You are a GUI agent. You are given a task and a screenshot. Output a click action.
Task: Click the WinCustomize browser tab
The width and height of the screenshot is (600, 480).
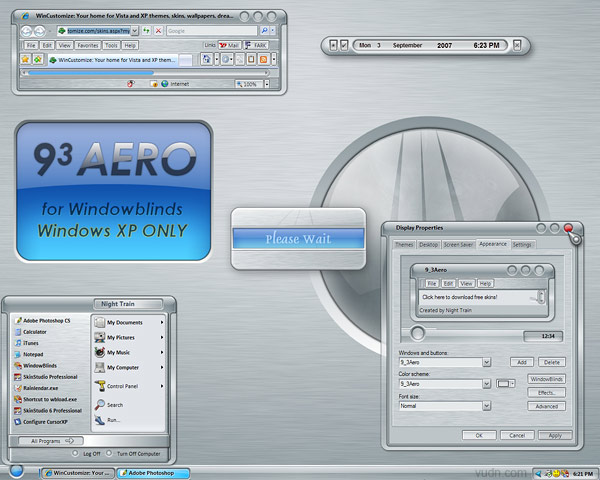coord(113,60)
